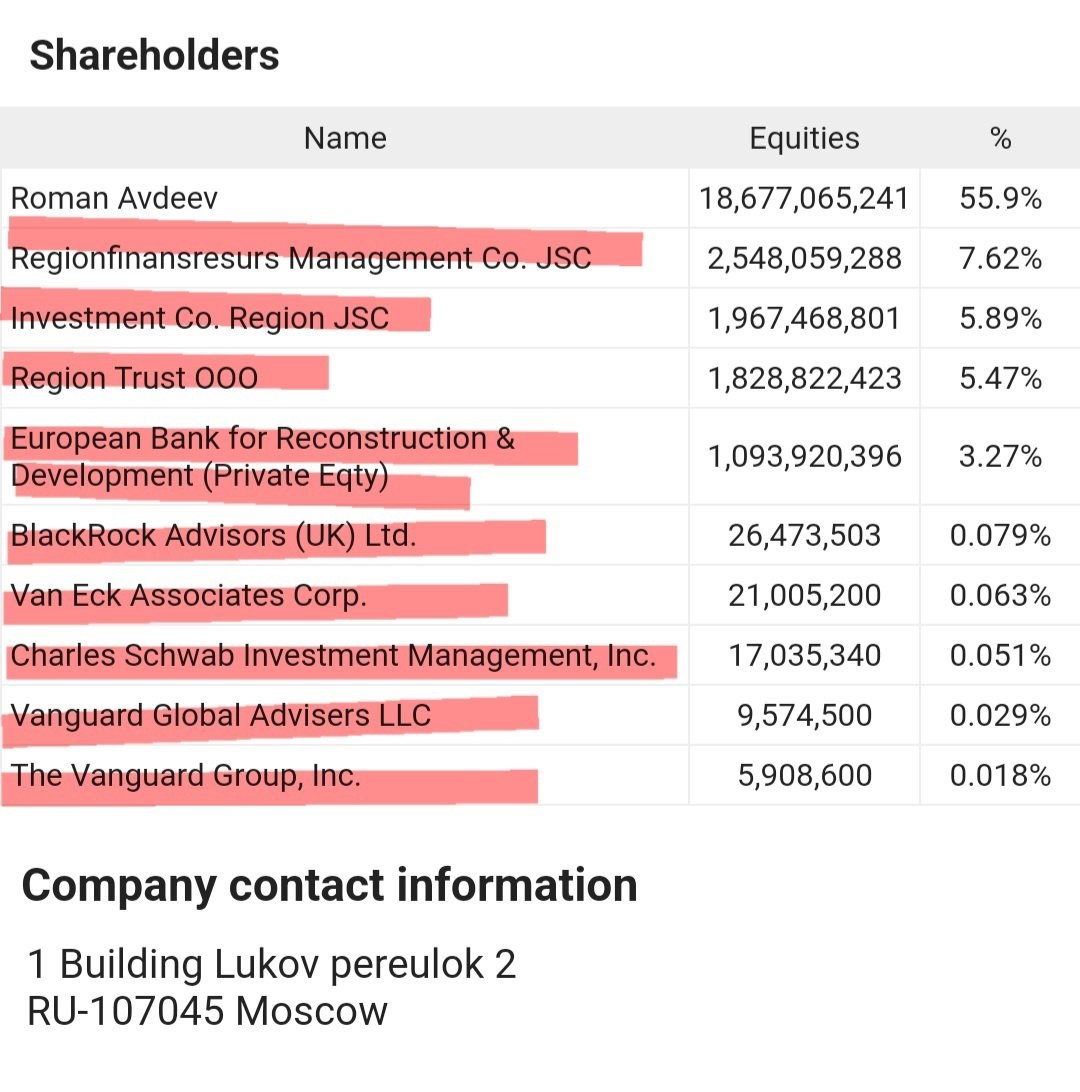Screen dimensions: 1080x1092
Task: Click the Shareholders section heading
Action: [155, 55]
